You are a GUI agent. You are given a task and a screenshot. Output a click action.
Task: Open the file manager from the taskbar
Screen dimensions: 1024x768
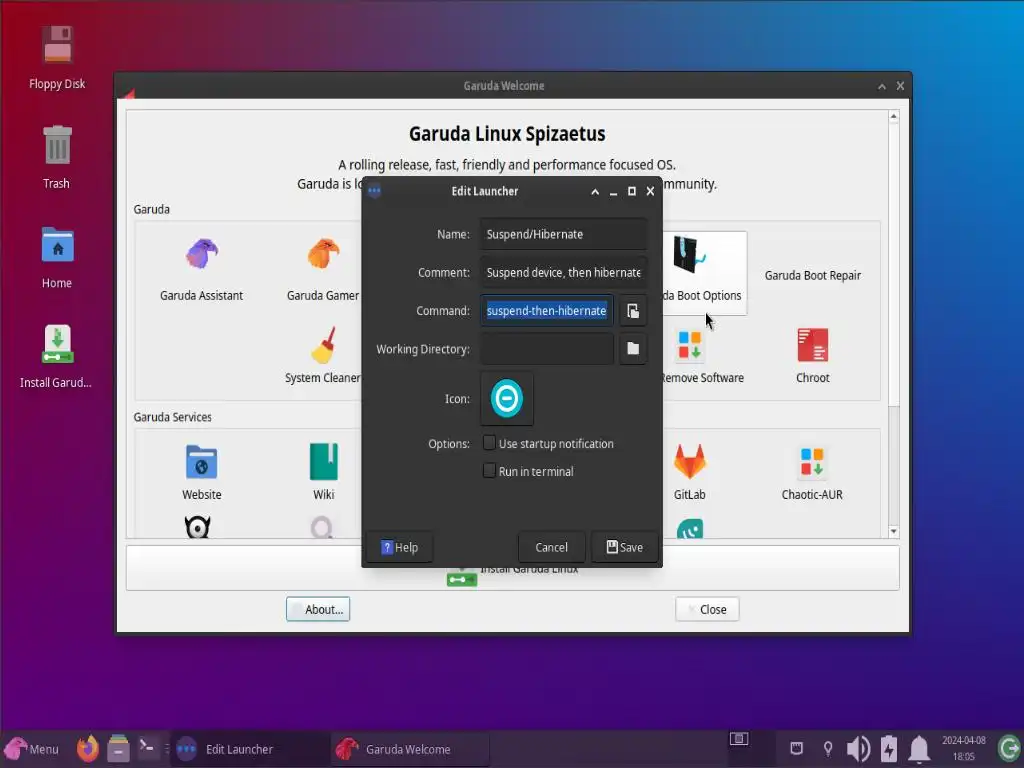[x=118, y=748]
